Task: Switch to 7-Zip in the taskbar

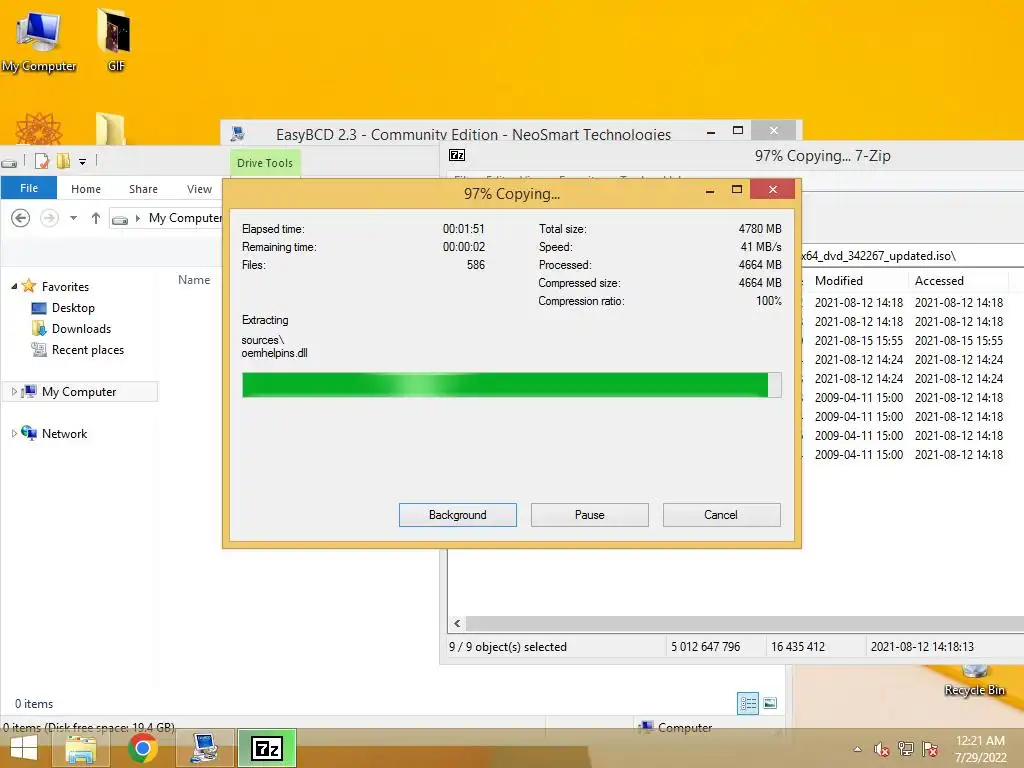Action: (267, 748)
